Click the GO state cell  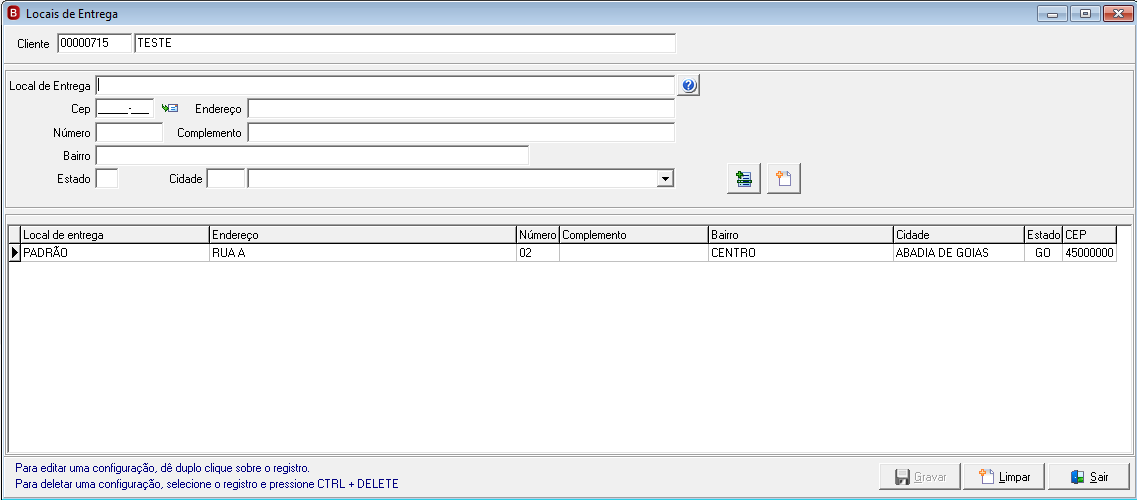[x=1043, y=253]
